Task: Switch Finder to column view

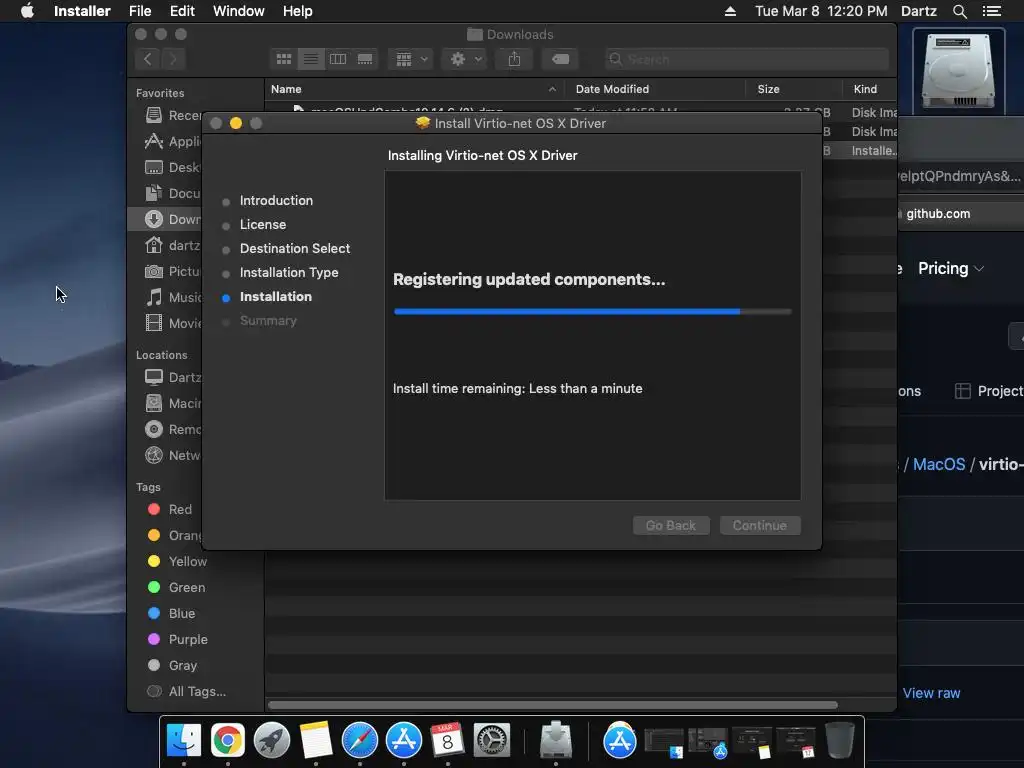Action: 338,59
